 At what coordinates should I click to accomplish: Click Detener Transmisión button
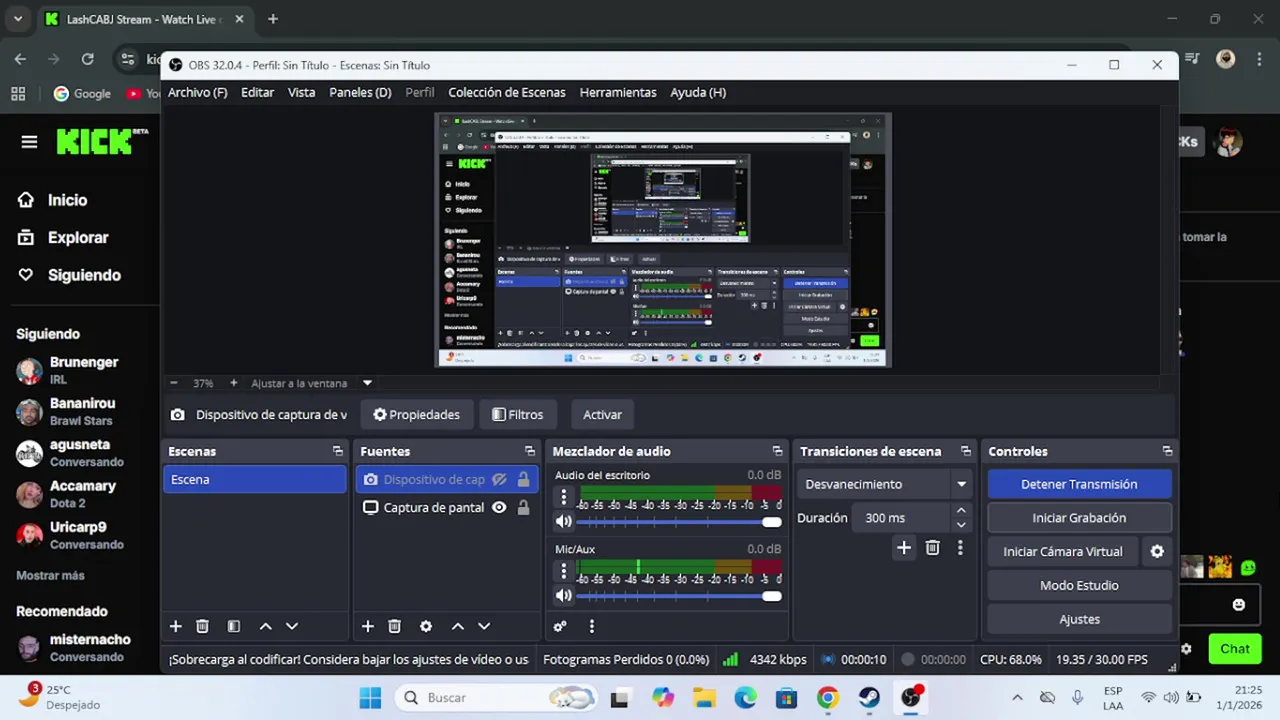[x=1079, y=484]
